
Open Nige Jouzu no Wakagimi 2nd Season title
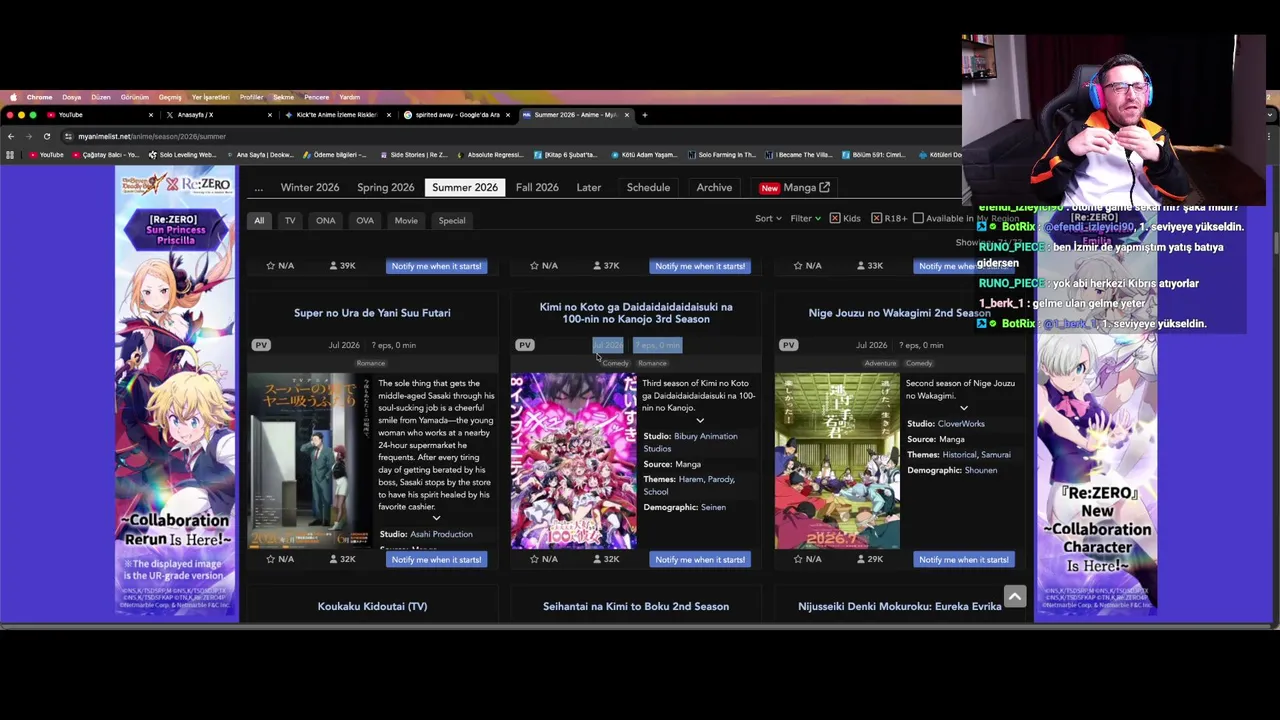(899, 313)
